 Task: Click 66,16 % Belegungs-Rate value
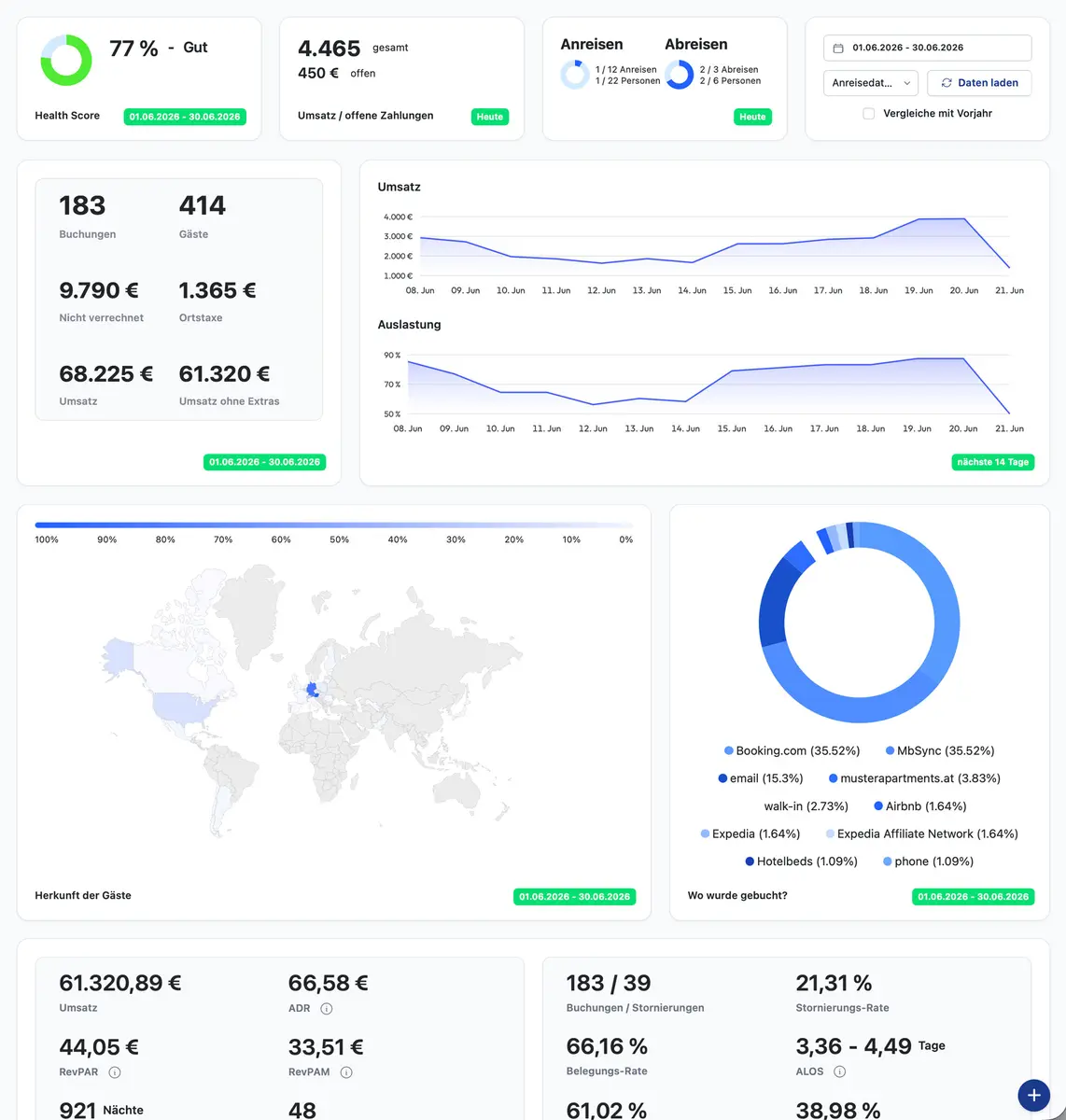coord(607,1046)
